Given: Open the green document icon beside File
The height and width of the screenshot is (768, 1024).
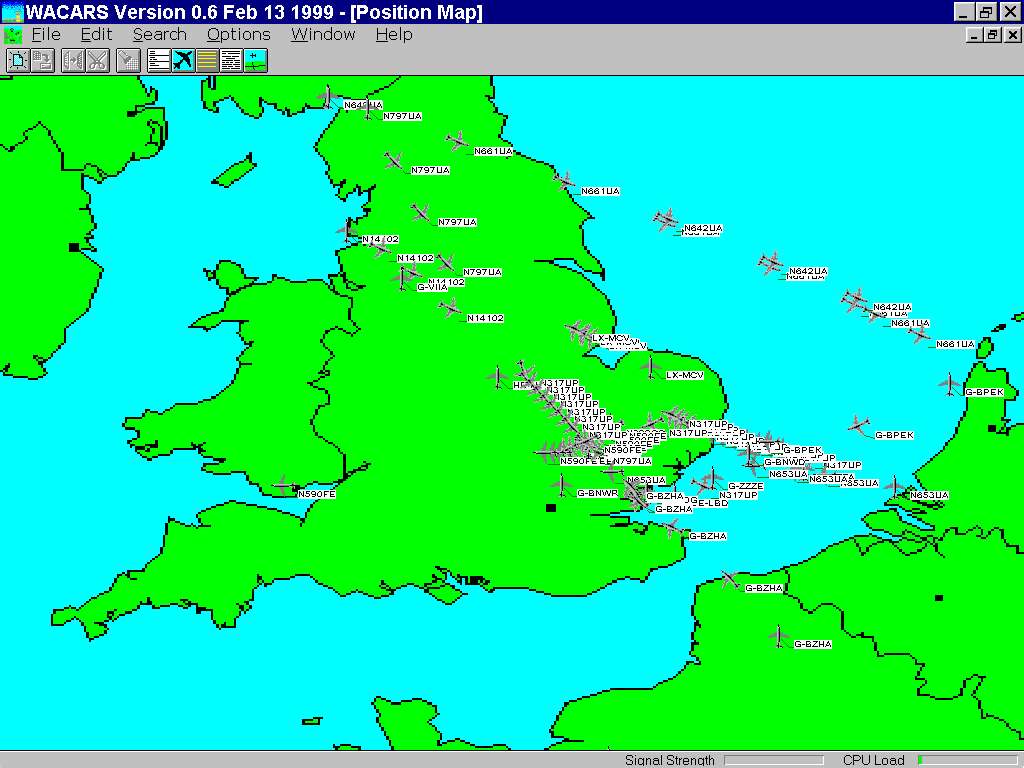Looking at the screenshot, I should (x=13, y=34).
